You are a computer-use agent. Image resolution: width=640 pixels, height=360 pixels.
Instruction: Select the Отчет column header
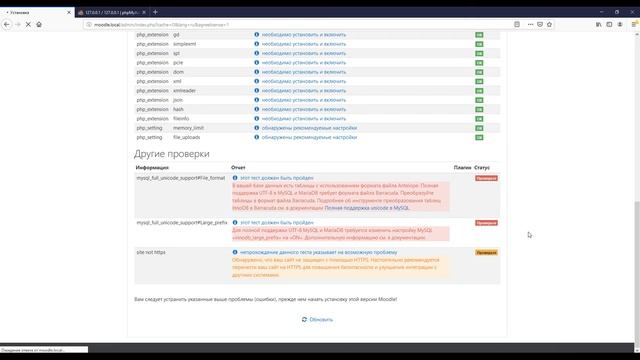[238, 168]
